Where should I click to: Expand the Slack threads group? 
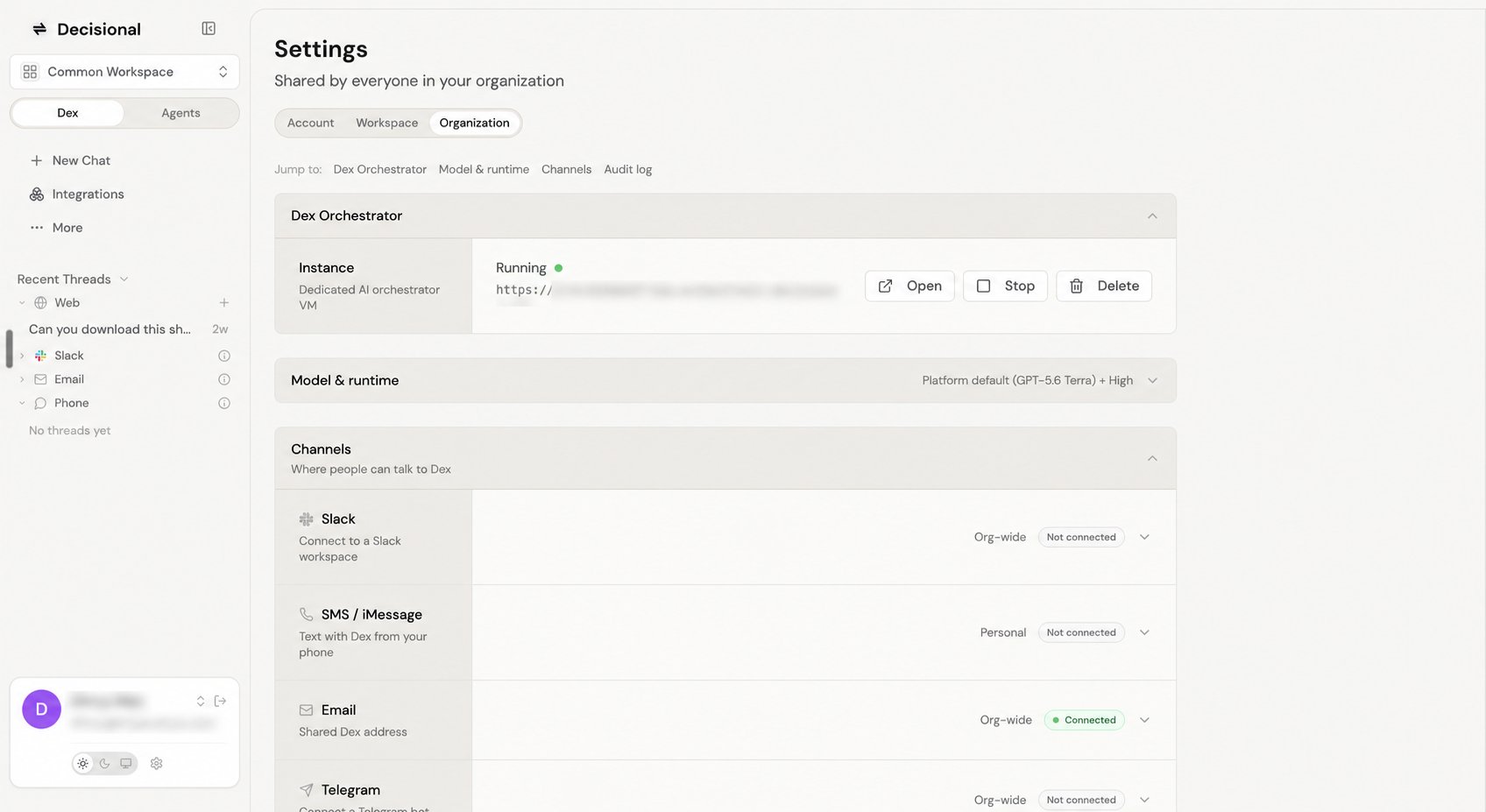22,356
